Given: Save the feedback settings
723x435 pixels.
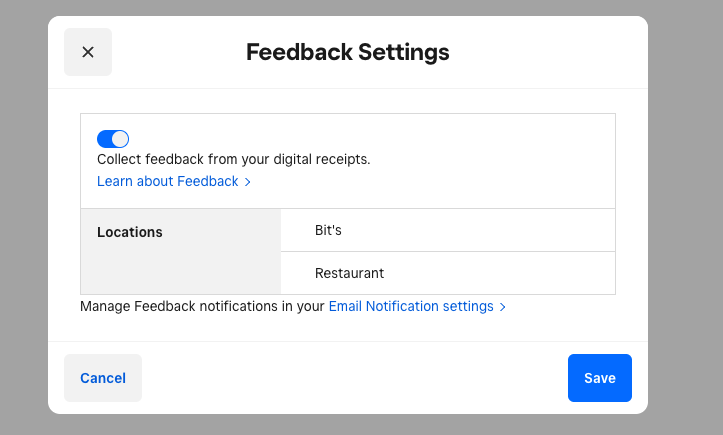Looking at the screenshot, I should point(599,378).
